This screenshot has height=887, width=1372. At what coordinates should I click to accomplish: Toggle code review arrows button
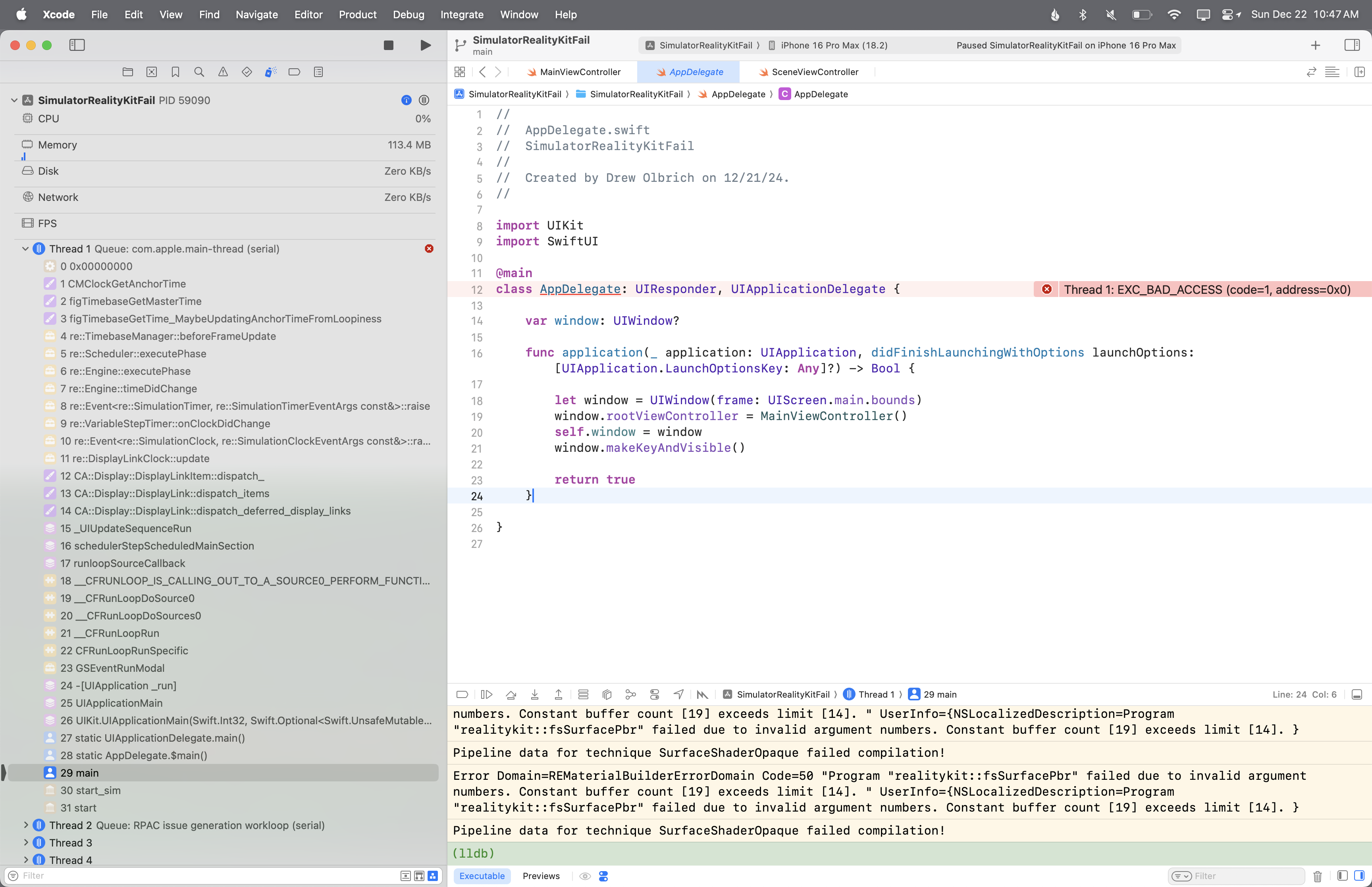pos(1312,72)
